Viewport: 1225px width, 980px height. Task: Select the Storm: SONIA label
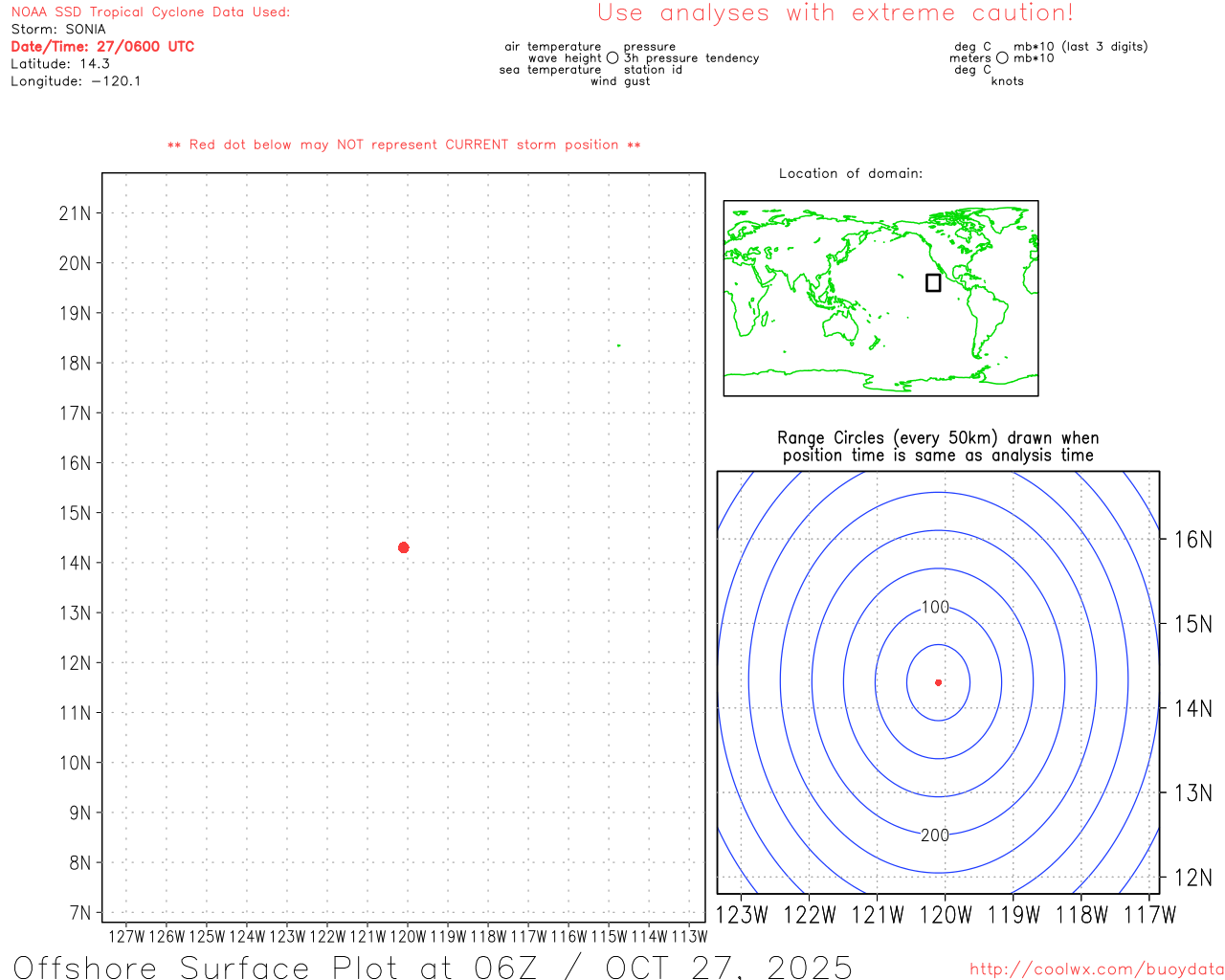pyautogui.click(x=58, y=30)
